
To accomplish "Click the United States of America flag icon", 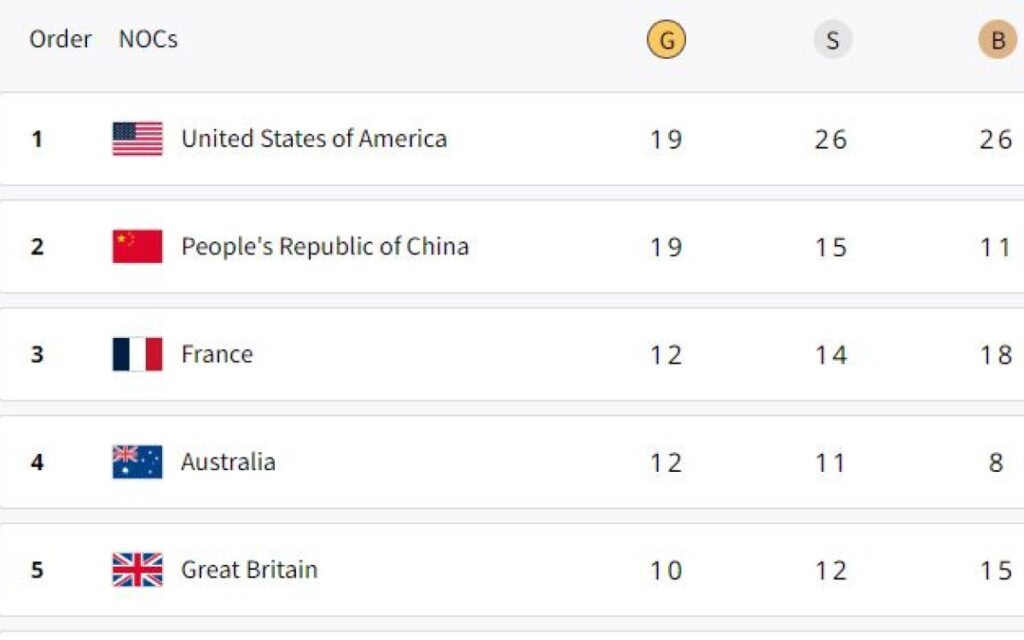I will [x=137, y=139].
